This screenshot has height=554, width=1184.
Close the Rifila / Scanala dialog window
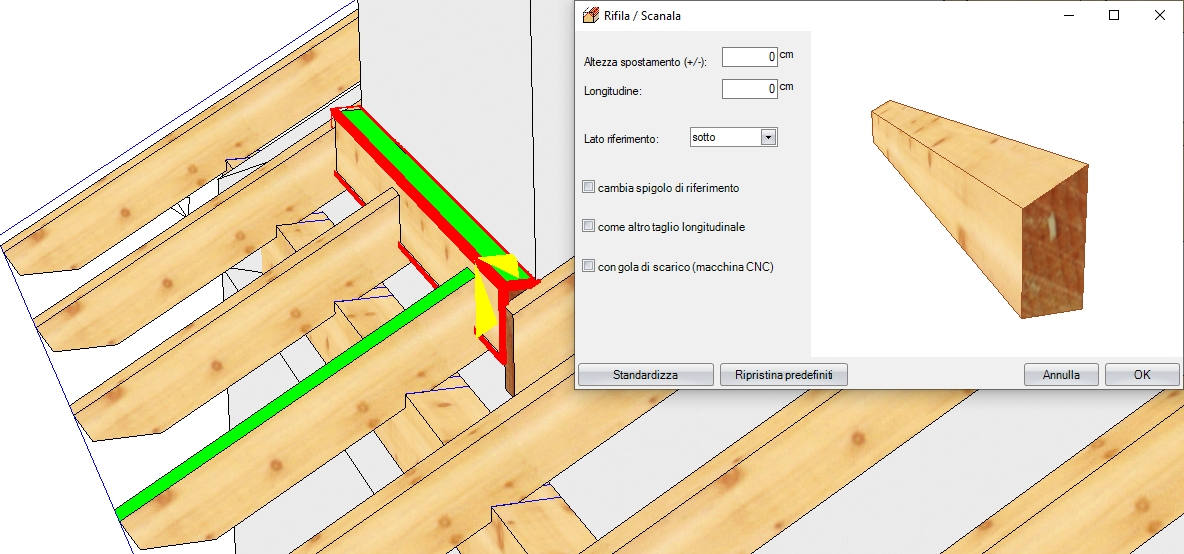(1160, 16)
